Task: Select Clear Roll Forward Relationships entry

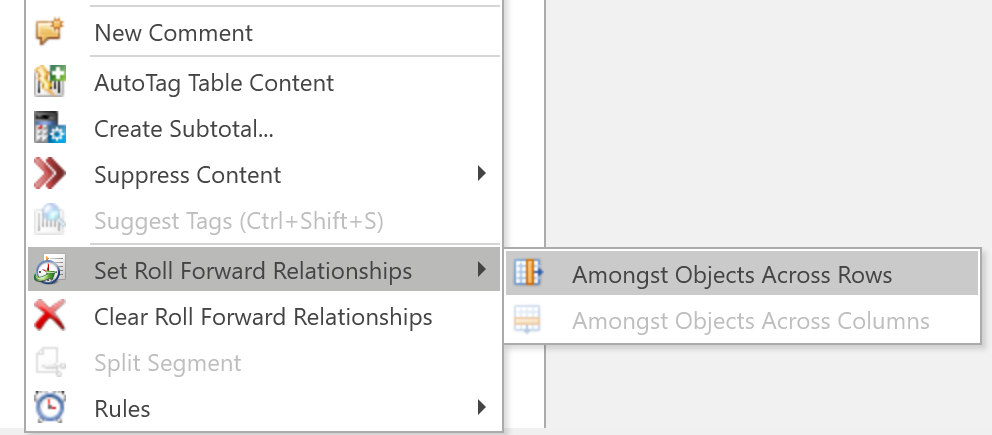Action: coord(264,316)
